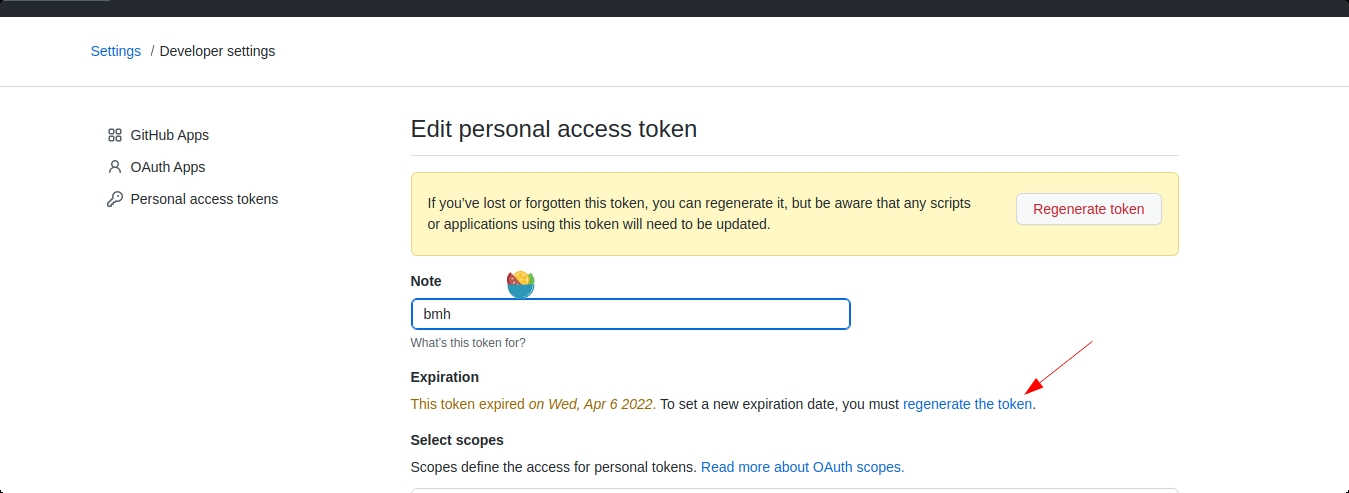Open the GitHub Apps sidebar label
The width and height of the screenshot is (1349, 493).
coord(169,135)
